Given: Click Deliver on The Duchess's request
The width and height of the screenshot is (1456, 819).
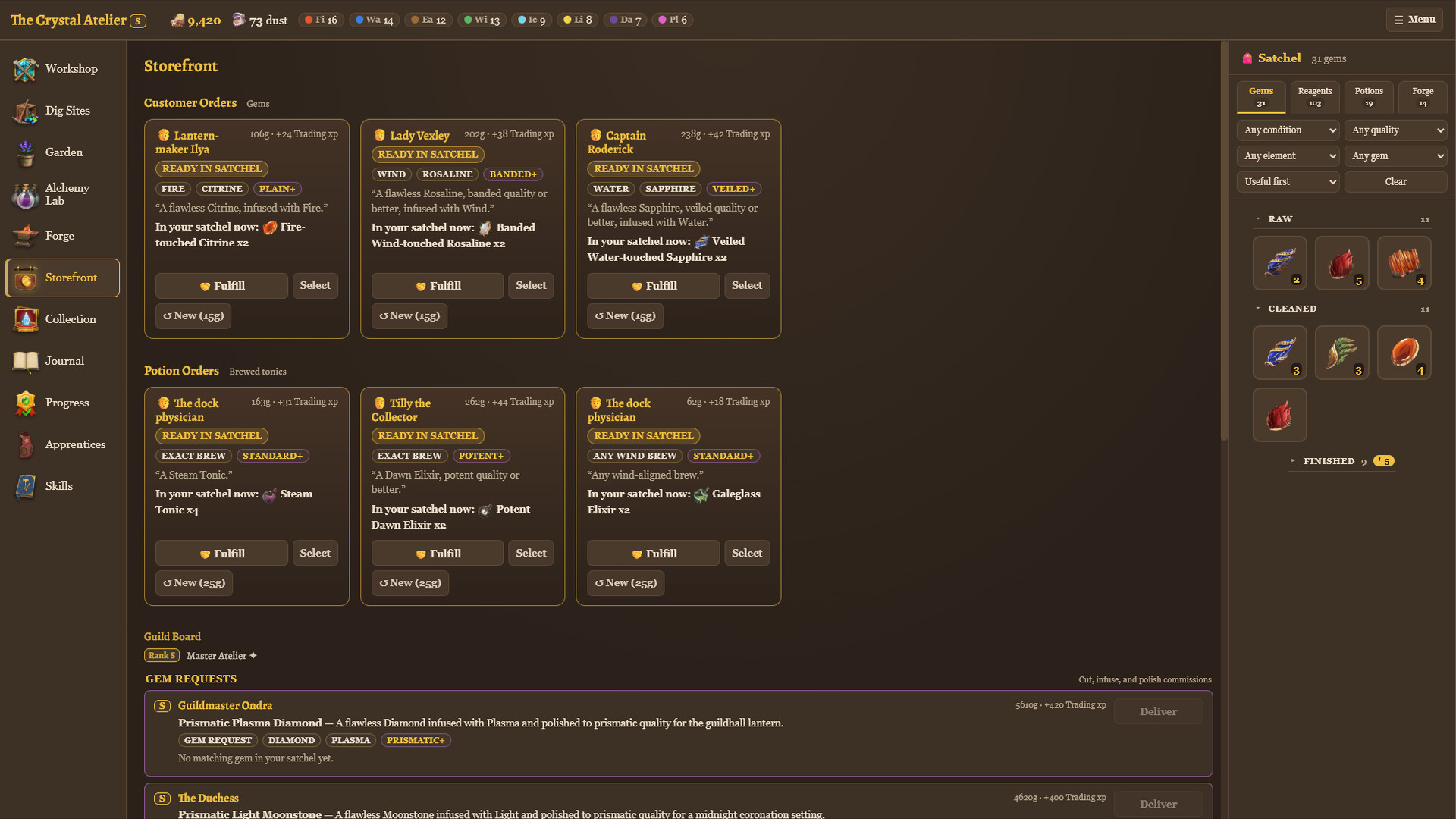Looking at the screenshot, I should coord(1158,805).
